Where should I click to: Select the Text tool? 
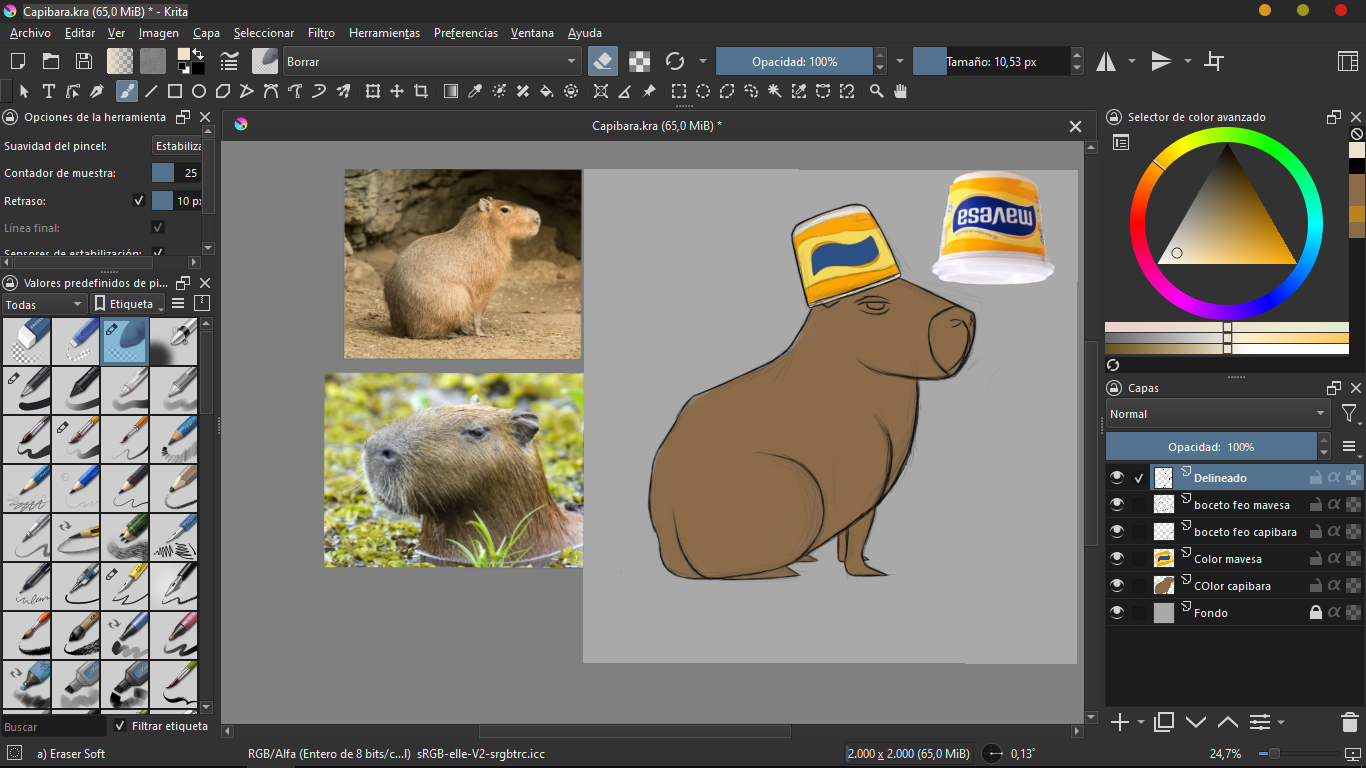[49, 91]
